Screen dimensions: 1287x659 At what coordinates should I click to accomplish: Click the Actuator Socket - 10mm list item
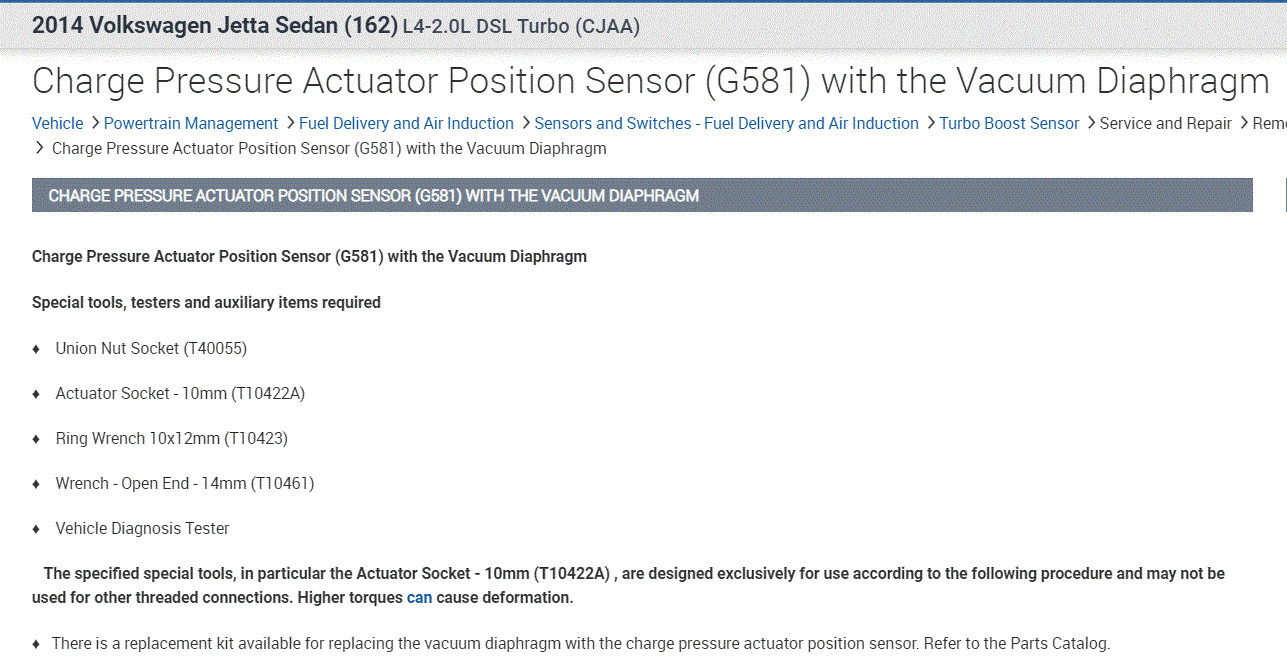point(180,394)
